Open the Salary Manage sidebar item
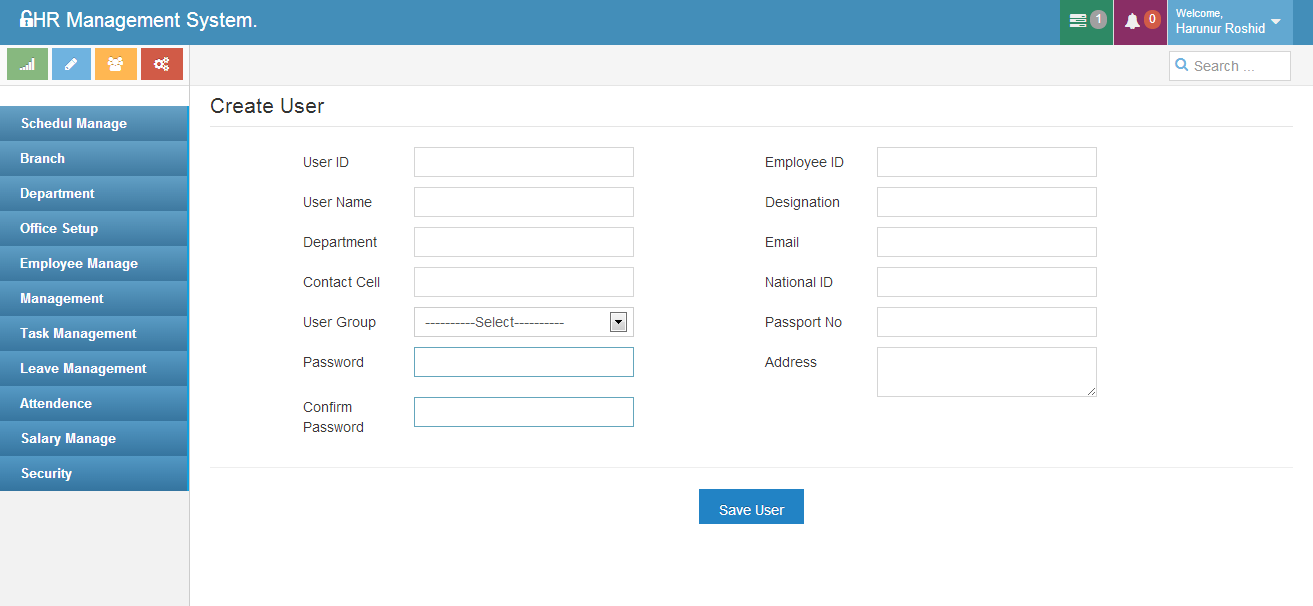This screenshot has width=1313, height=606. coord(68,438)
